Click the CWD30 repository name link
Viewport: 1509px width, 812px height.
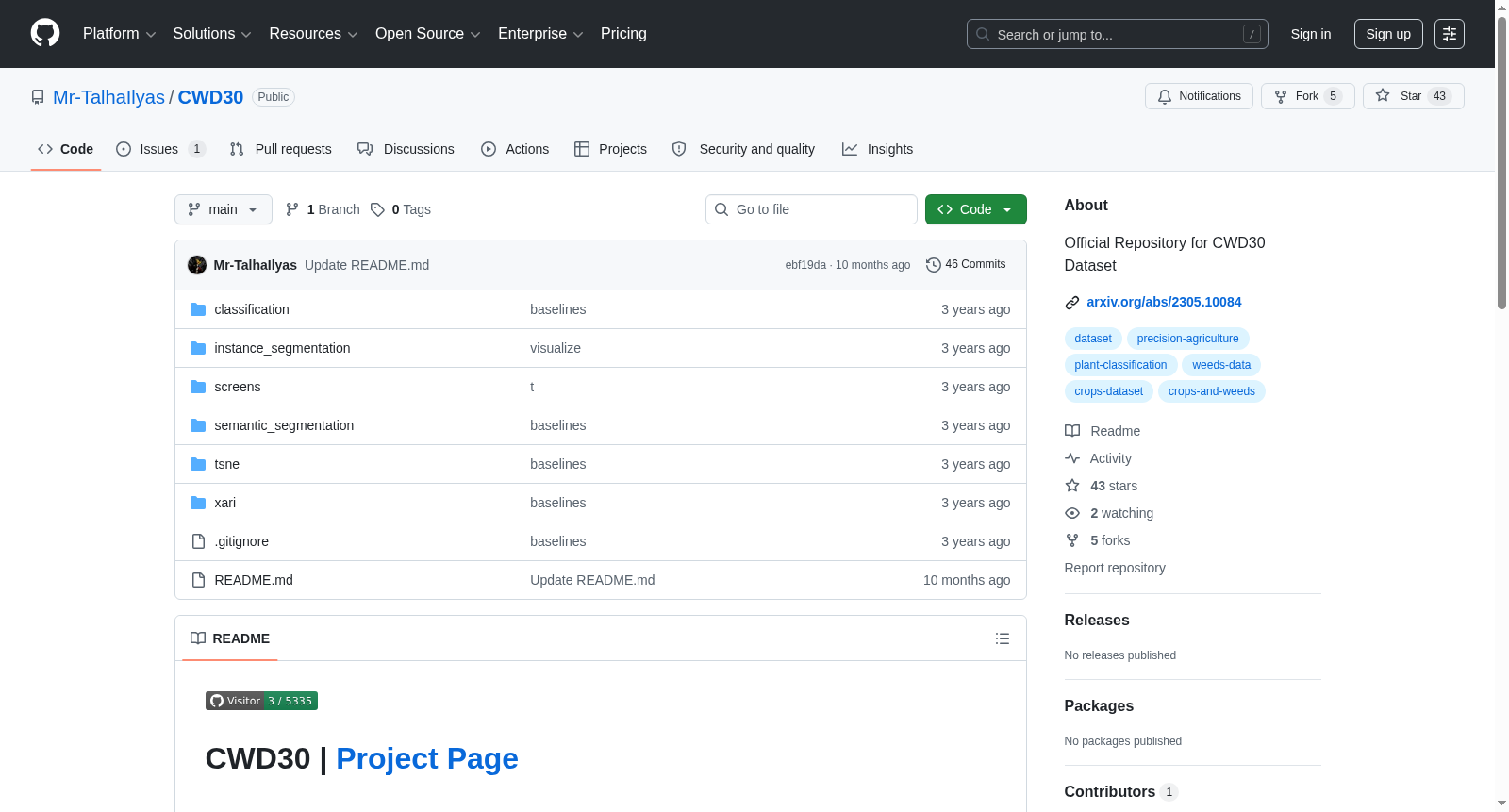(210, 97)
